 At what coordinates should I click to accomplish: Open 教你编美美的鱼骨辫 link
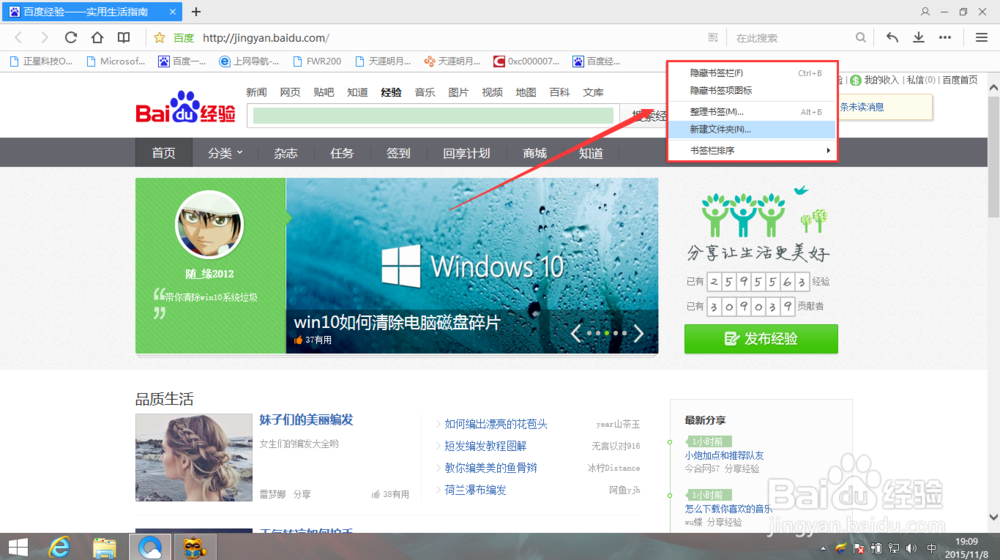pyautogui.click(x=490, y=468)
